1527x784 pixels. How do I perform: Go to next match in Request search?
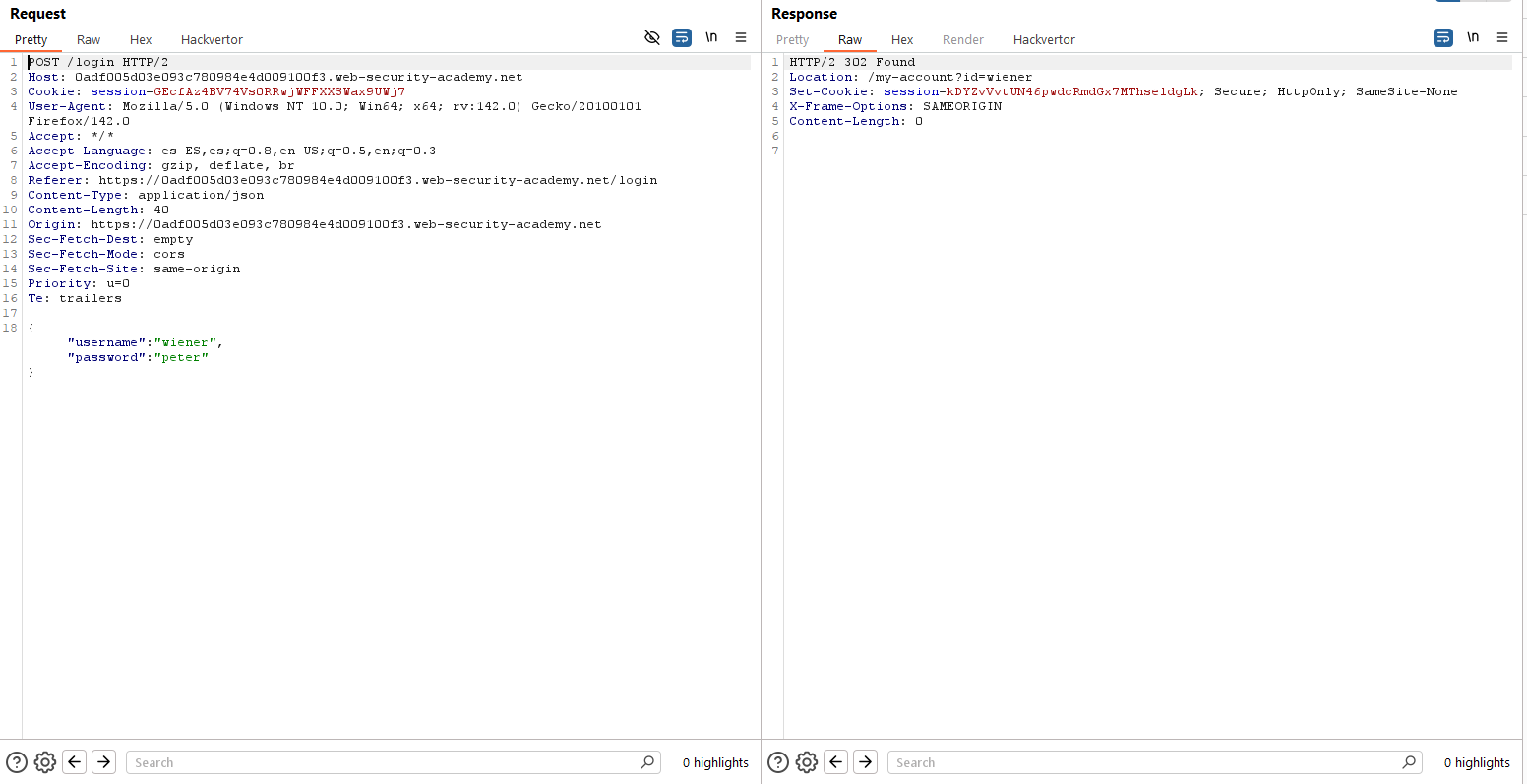click(103, 762)
